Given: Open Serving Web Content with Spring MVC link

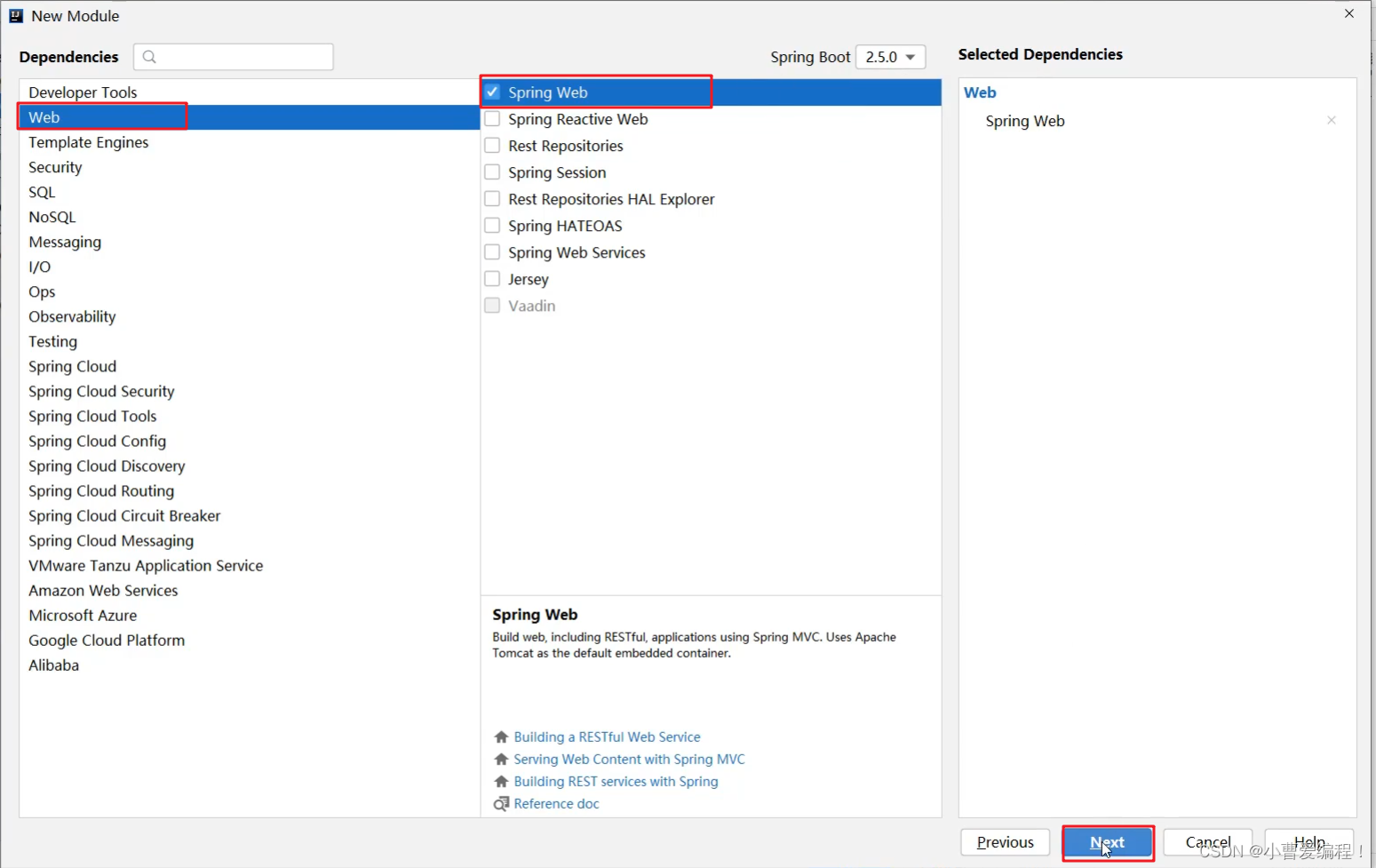Looking at the screenshot, I should 629,760.
